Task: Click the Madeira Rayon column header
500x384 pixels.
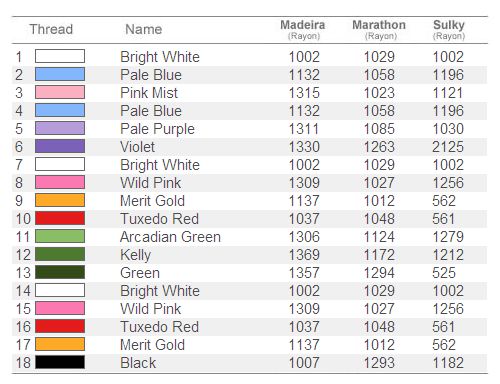Action: click(x=303, y=29)
